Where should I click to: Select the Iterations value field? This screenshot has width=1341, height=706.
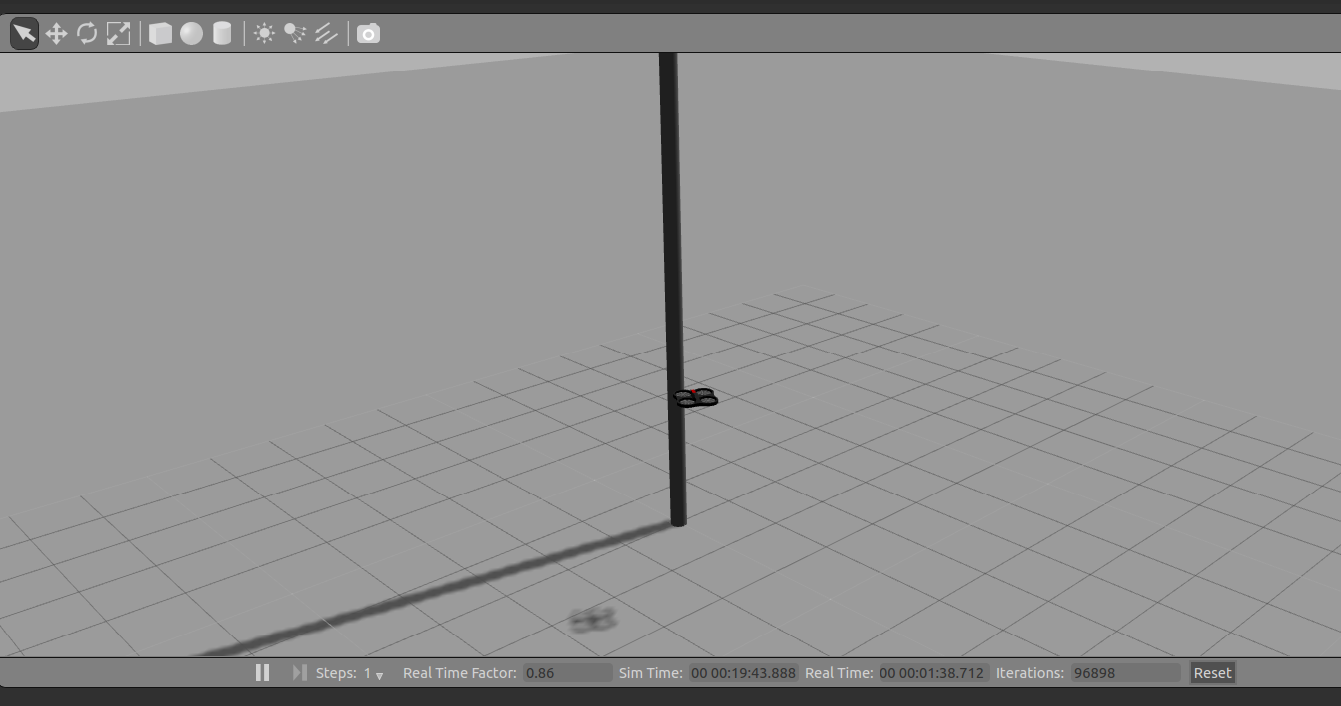click(x=1125, y=673)
